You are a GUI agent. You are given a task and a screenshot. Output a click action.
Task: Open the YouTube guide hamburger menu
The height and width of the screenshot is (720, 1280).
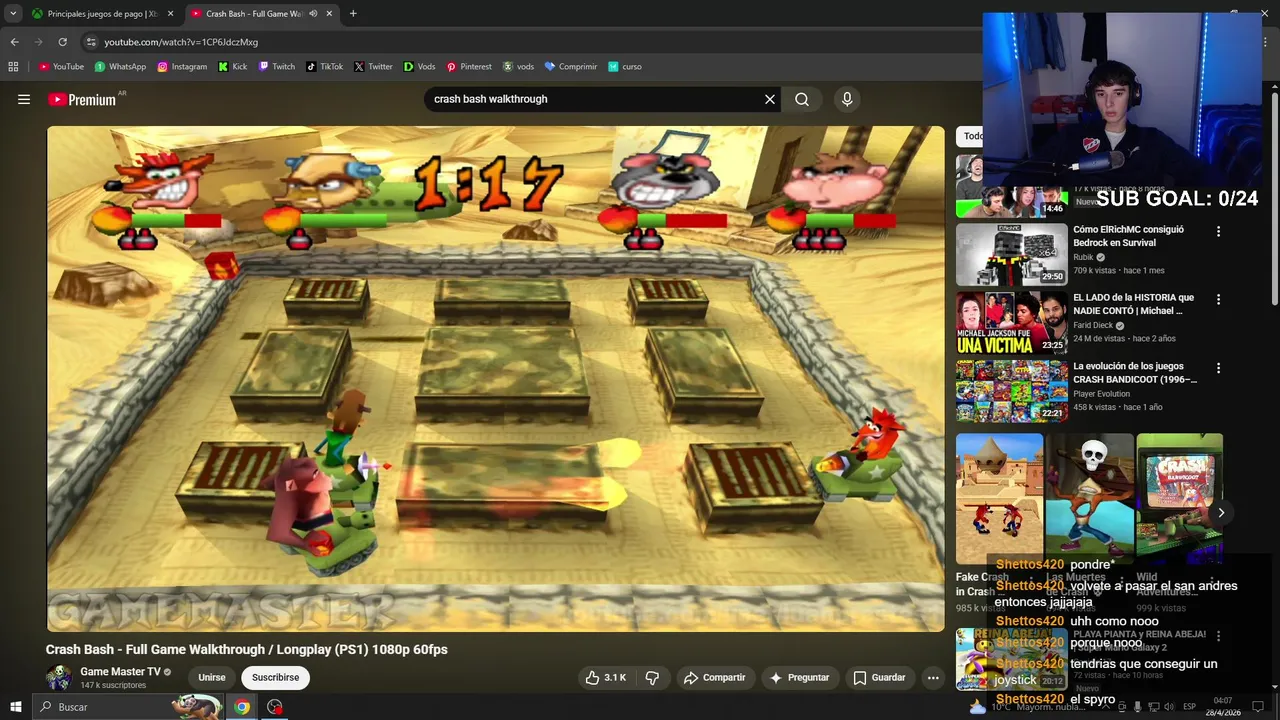24,99
